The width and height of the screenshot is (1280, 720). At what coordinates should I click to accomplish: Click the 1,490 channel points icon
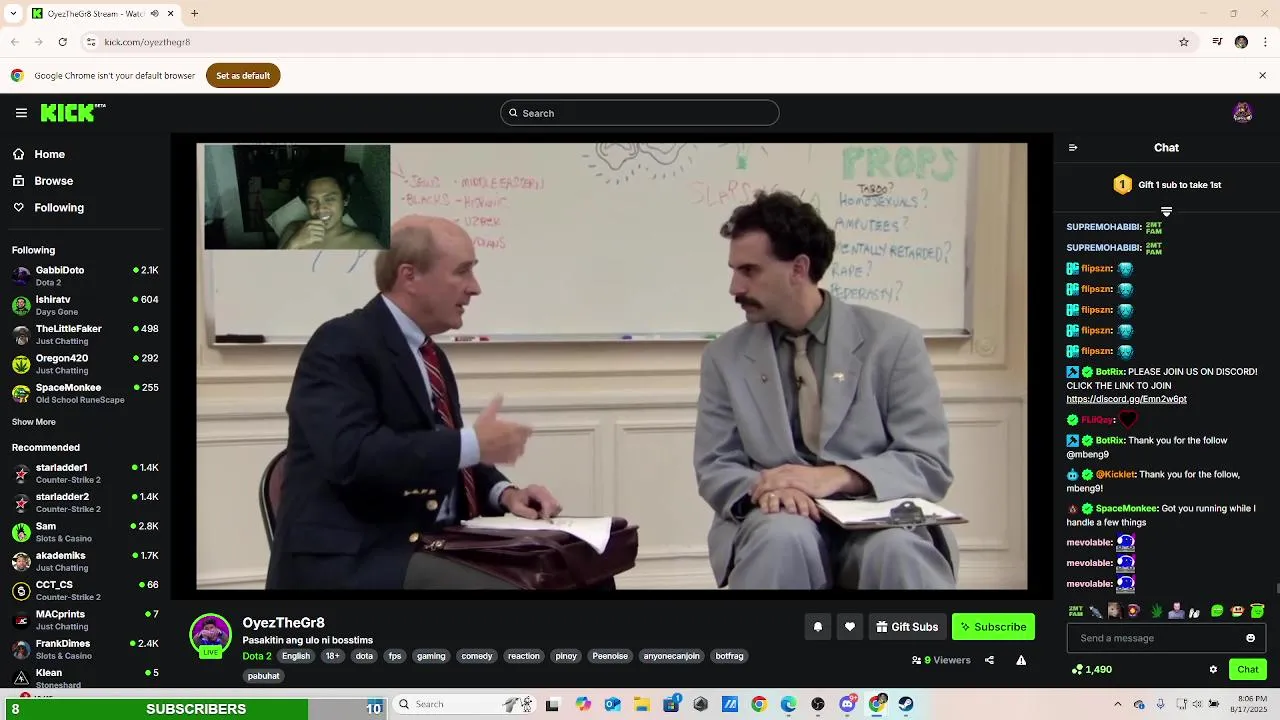(1076, 670)
